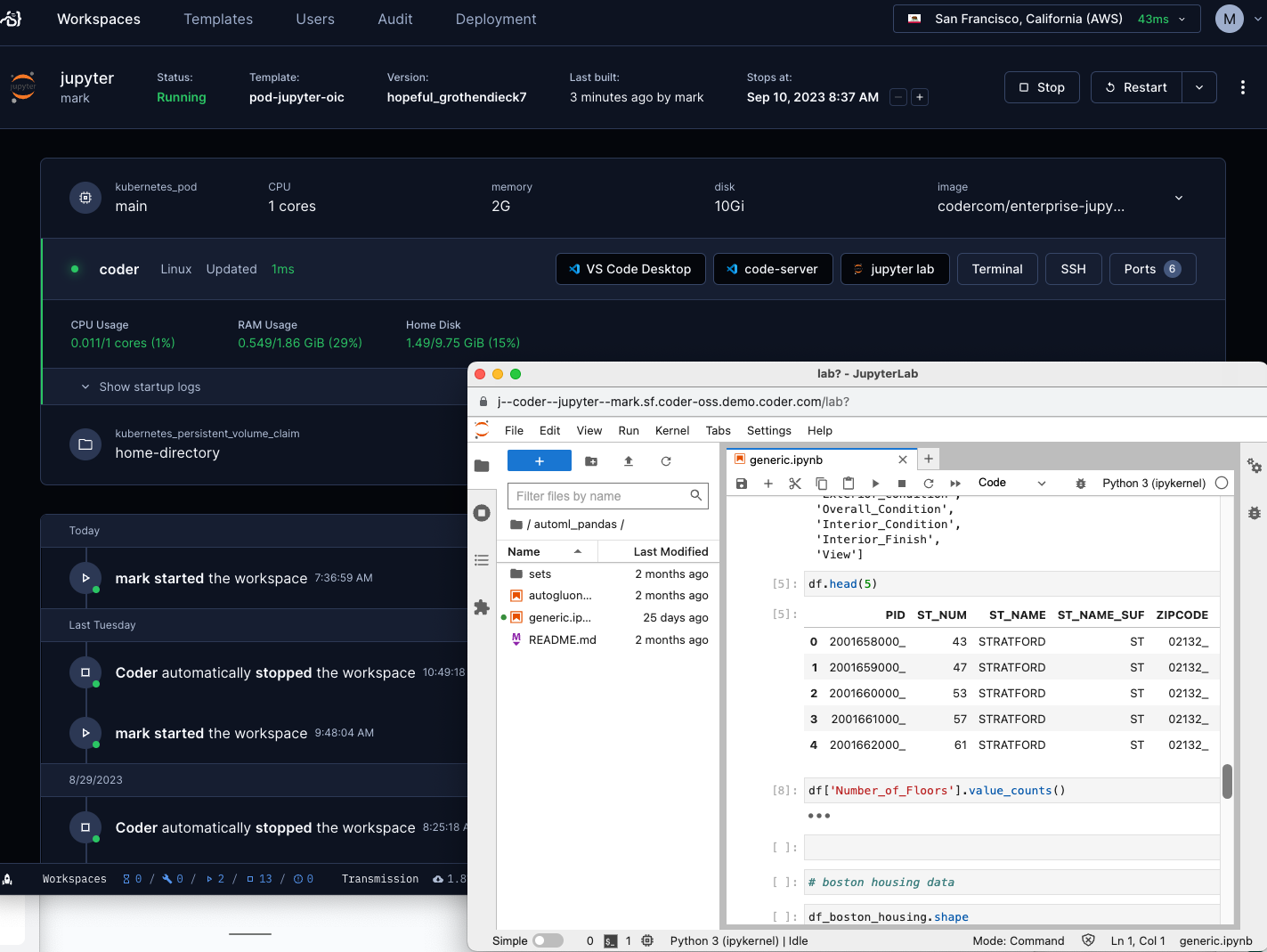Cut the selected notebook cells

point(795,483)
